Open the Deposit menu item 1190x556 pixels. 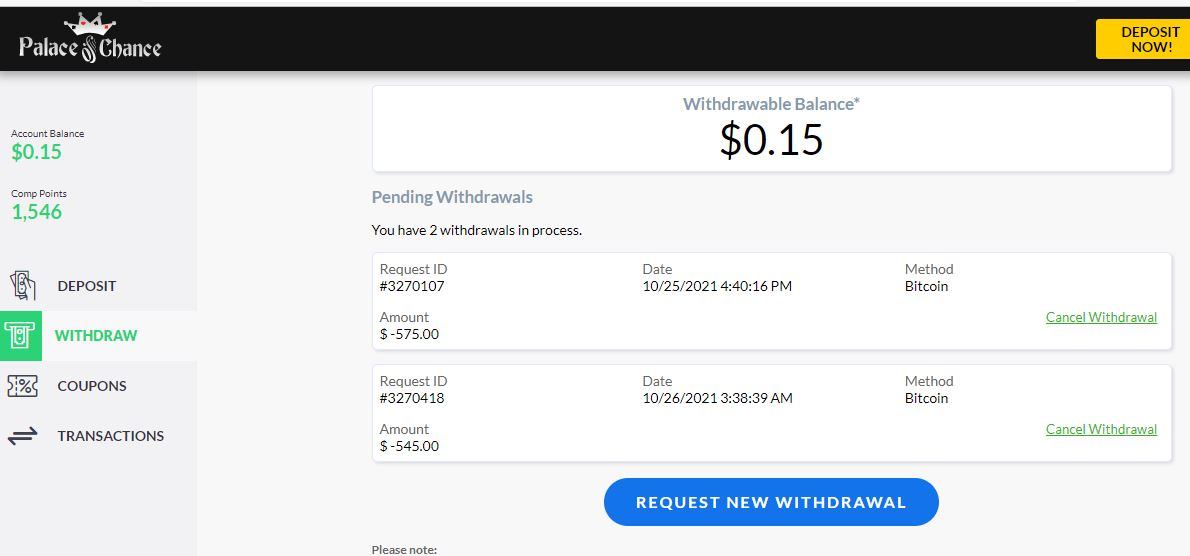(x=87, y=286)
